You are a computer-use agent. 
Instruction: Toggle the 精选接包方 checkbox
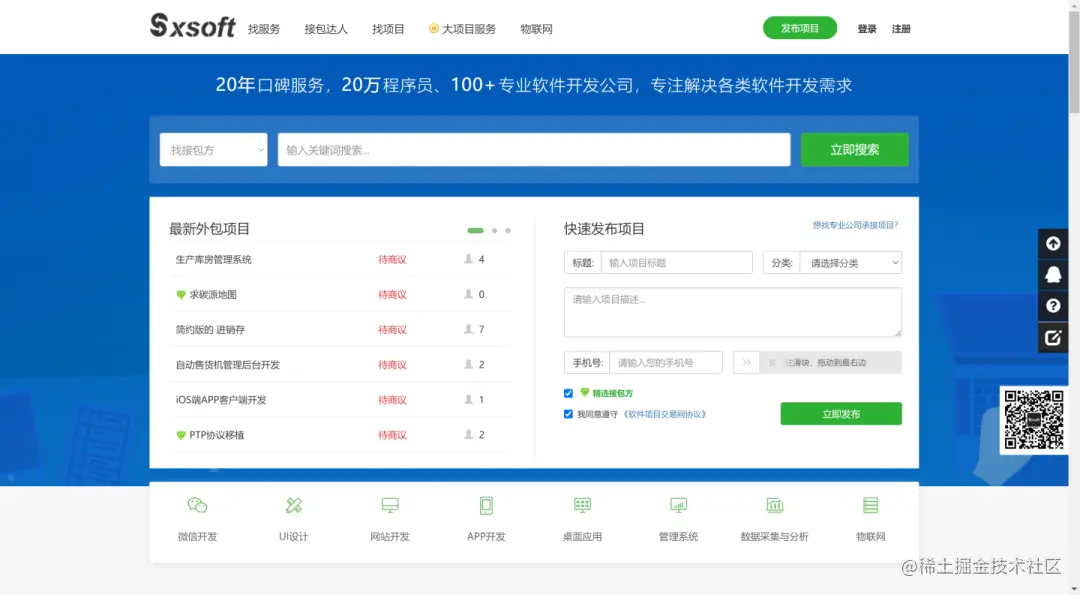pos(568,393)
